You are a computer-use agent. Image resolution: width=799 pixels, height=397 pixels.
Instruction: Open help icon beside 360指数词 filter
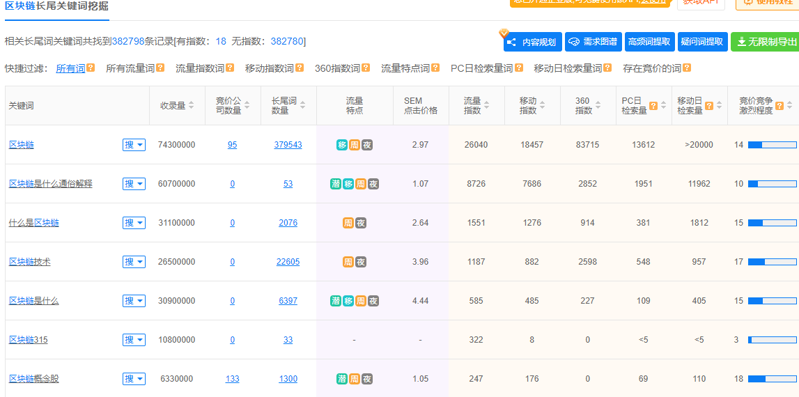[x=366, y=68]
